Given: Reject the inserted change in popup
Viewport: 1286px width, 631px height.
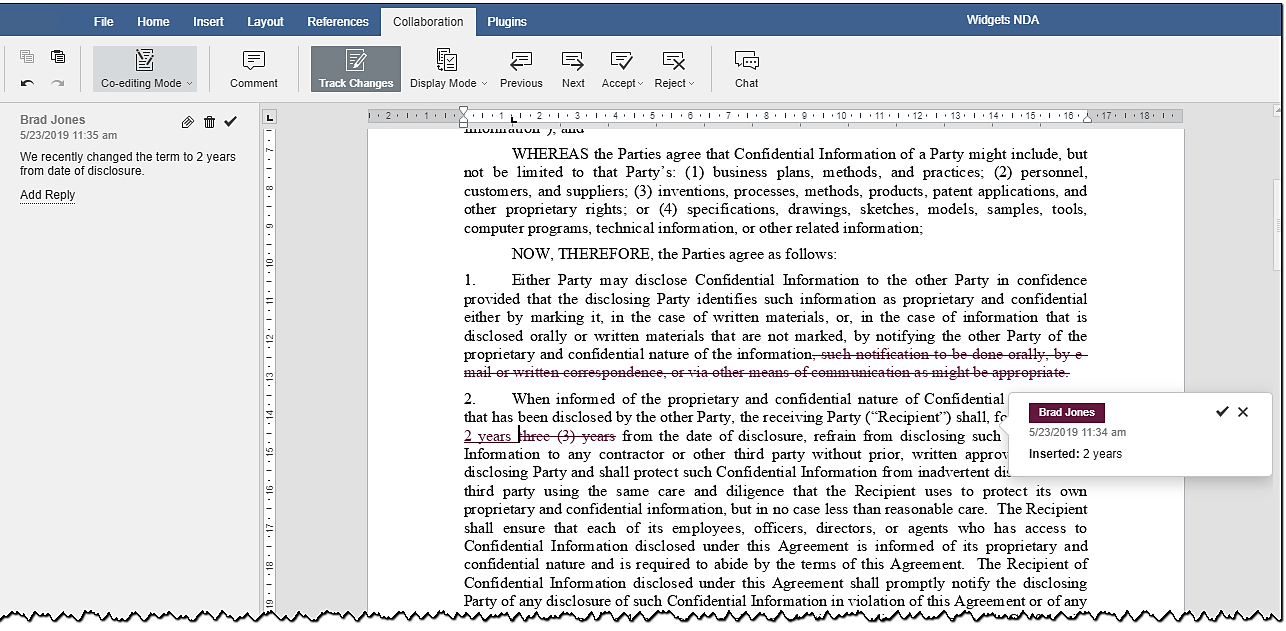Looking at the screenshot, I should tap(1243, 412).
